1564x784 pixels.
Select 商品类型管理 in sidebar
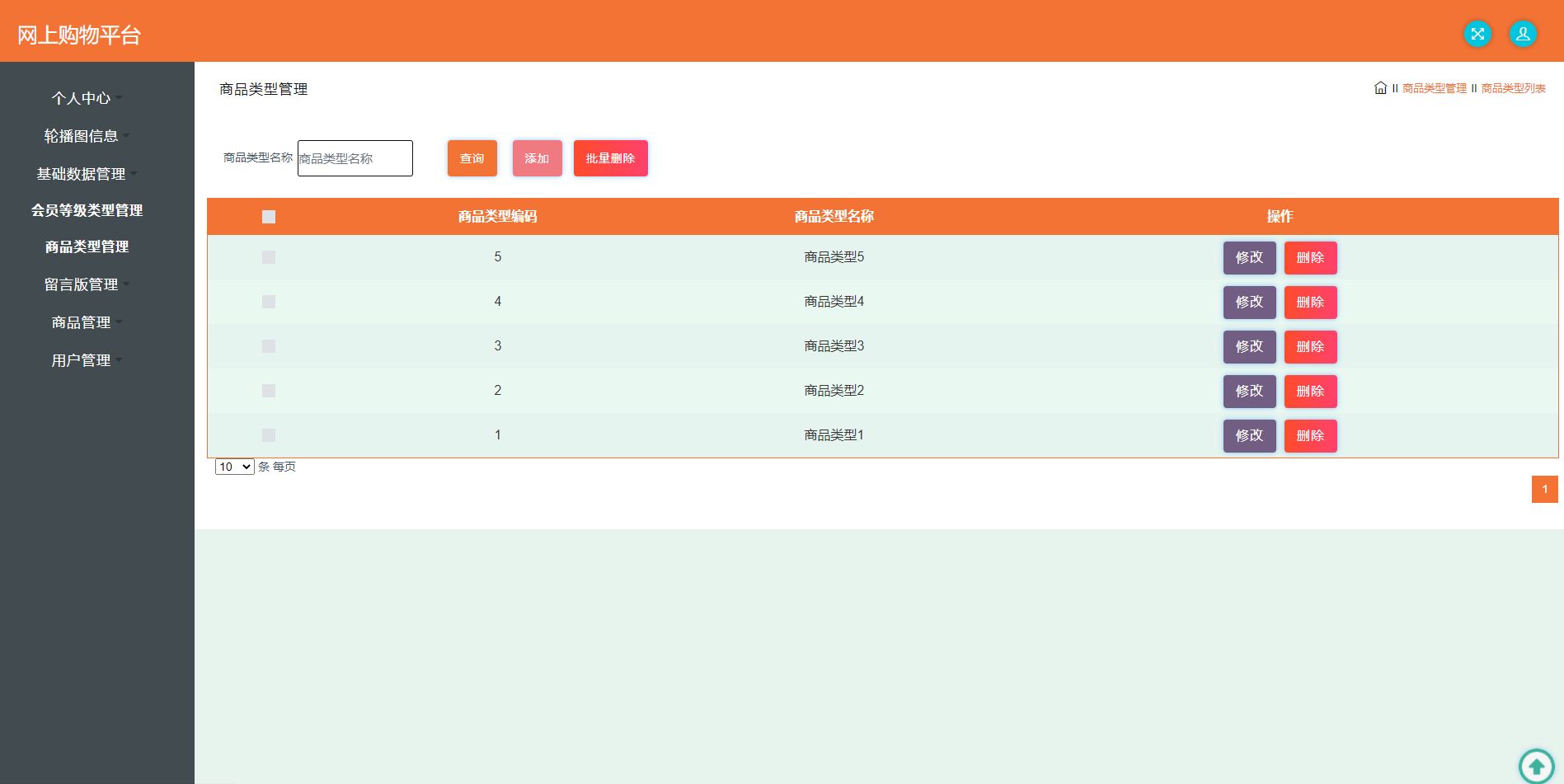87,246
